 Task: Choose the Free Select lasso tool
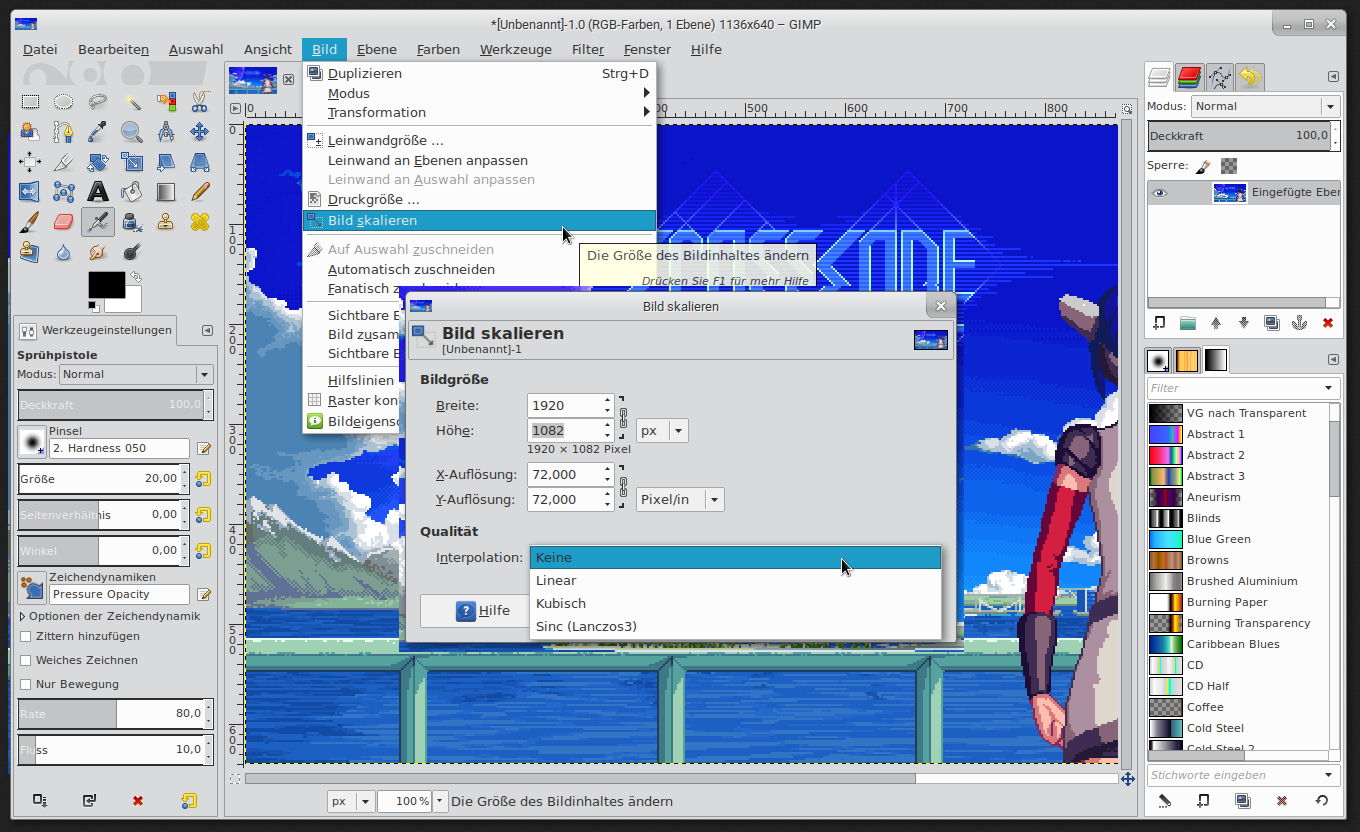tap(98, 101)
